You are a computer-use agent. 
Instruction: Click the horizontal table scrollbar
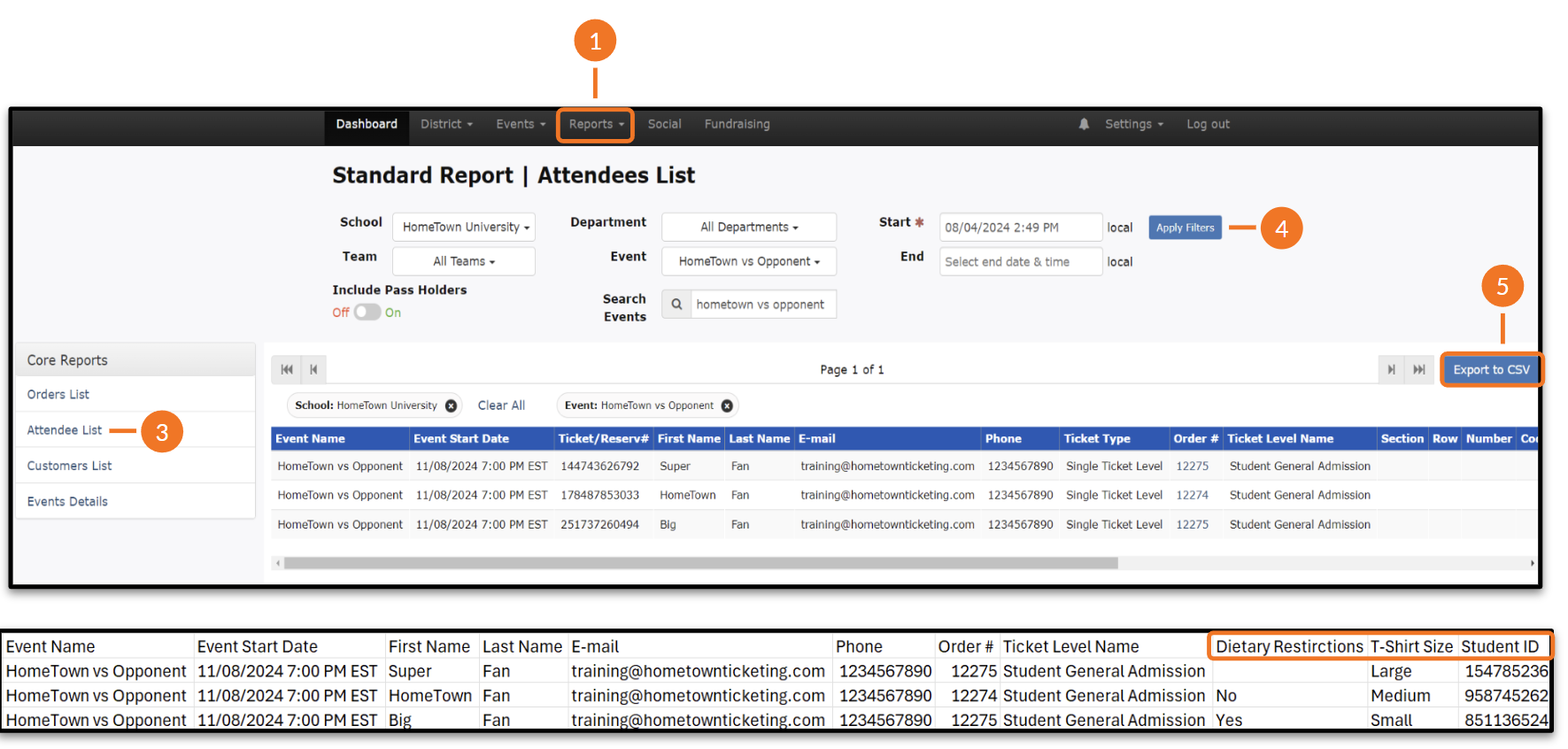click(699, 563)
